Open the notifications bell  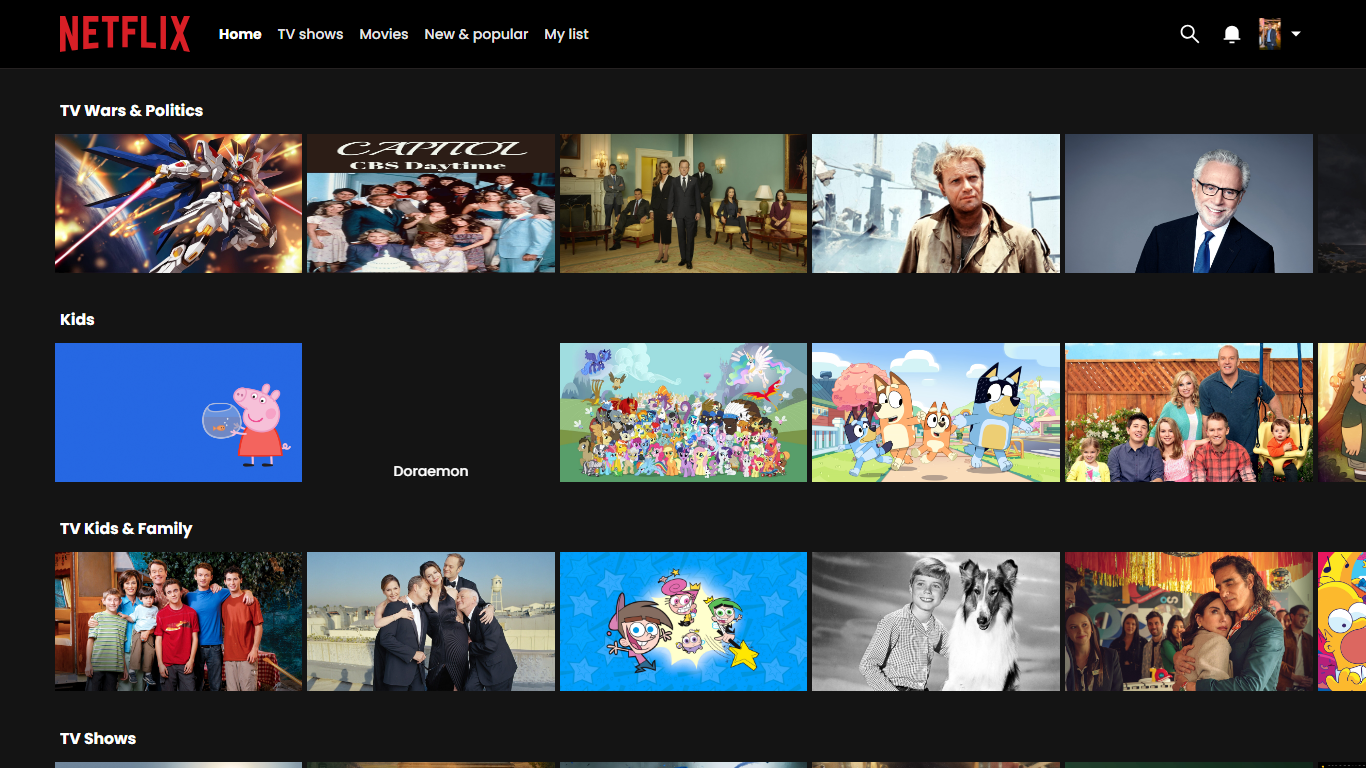[x=1232, y=34]
